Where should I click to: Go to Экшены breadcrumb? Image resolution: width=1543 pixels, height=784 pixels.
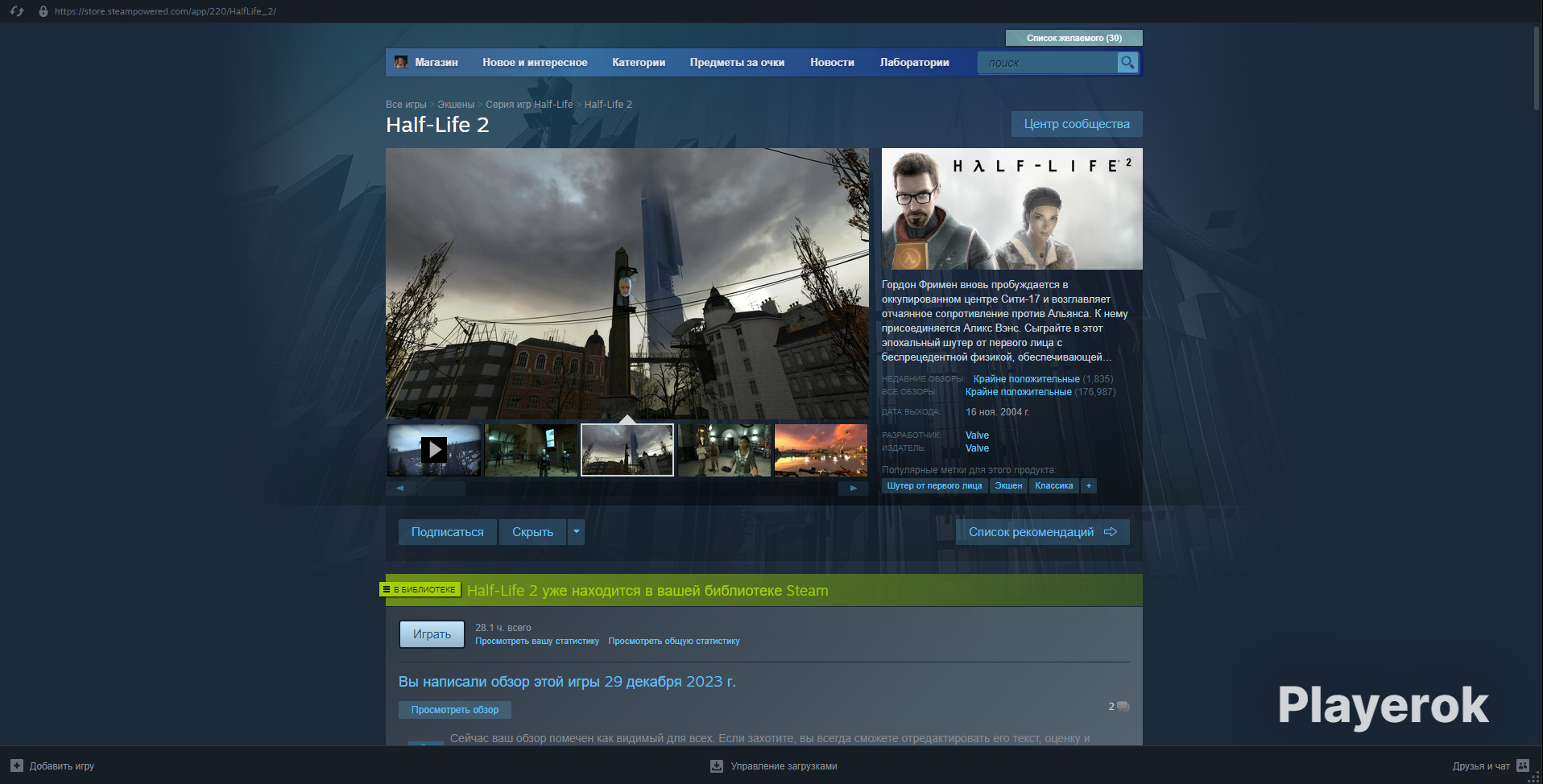click(456, 105)
